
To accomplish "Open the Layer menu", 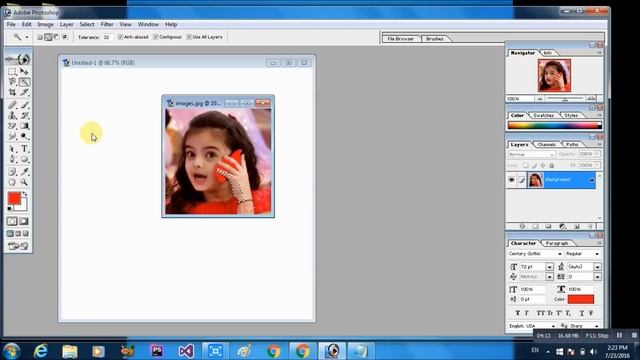I will 67,24.
